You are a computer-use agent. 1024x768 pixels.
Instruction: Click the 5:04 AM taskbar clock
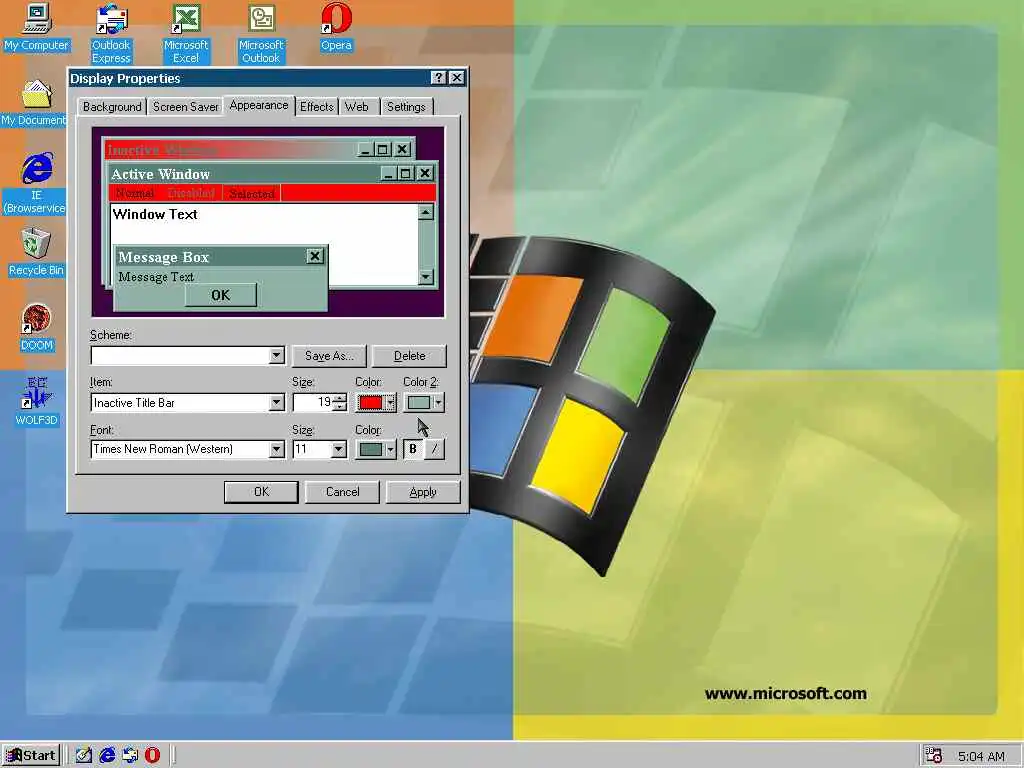pyautogui.click(x=982, y=756)
